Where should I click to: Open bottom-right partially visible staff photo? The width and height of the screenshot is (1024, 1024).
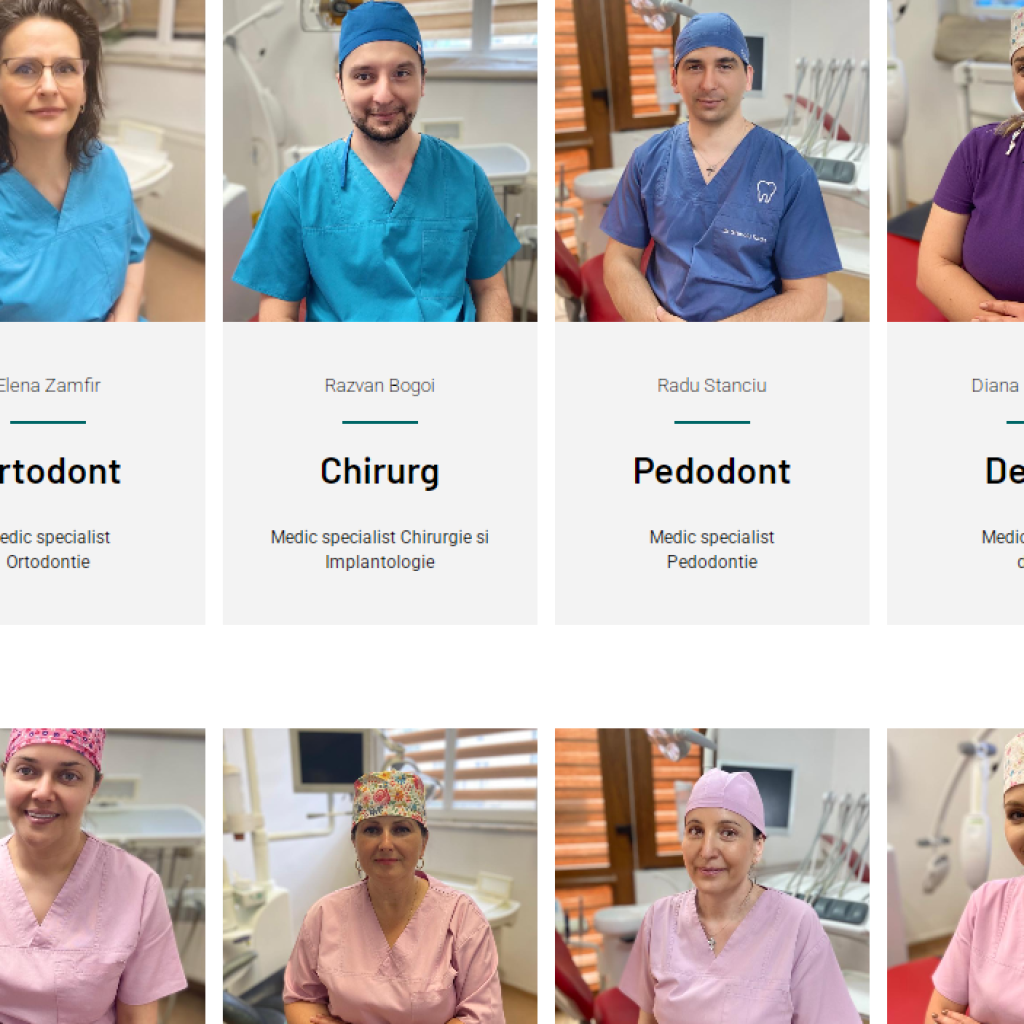tap(955, 876)
